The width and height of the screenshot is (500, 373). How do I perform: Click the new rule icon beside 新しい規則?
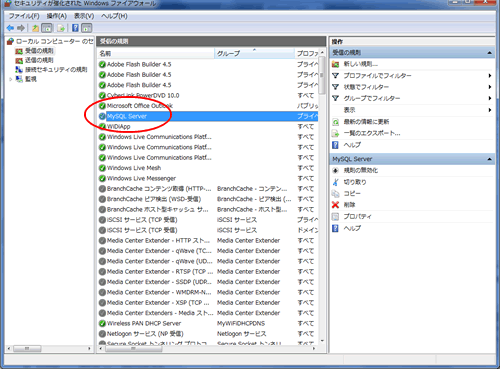(x=335, y=64)
